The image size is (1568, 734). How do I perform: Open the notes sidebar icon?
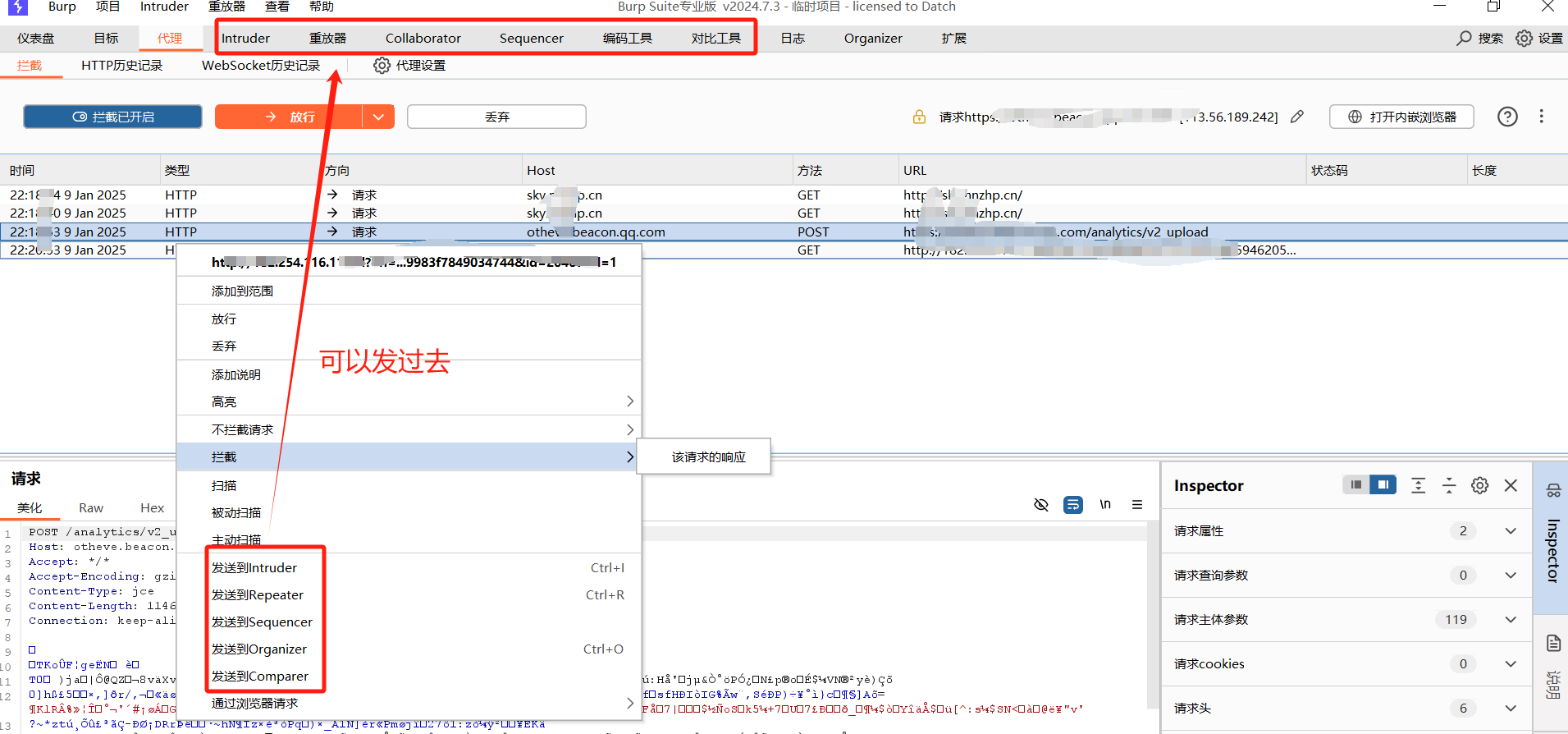[x=1553, y=643]
